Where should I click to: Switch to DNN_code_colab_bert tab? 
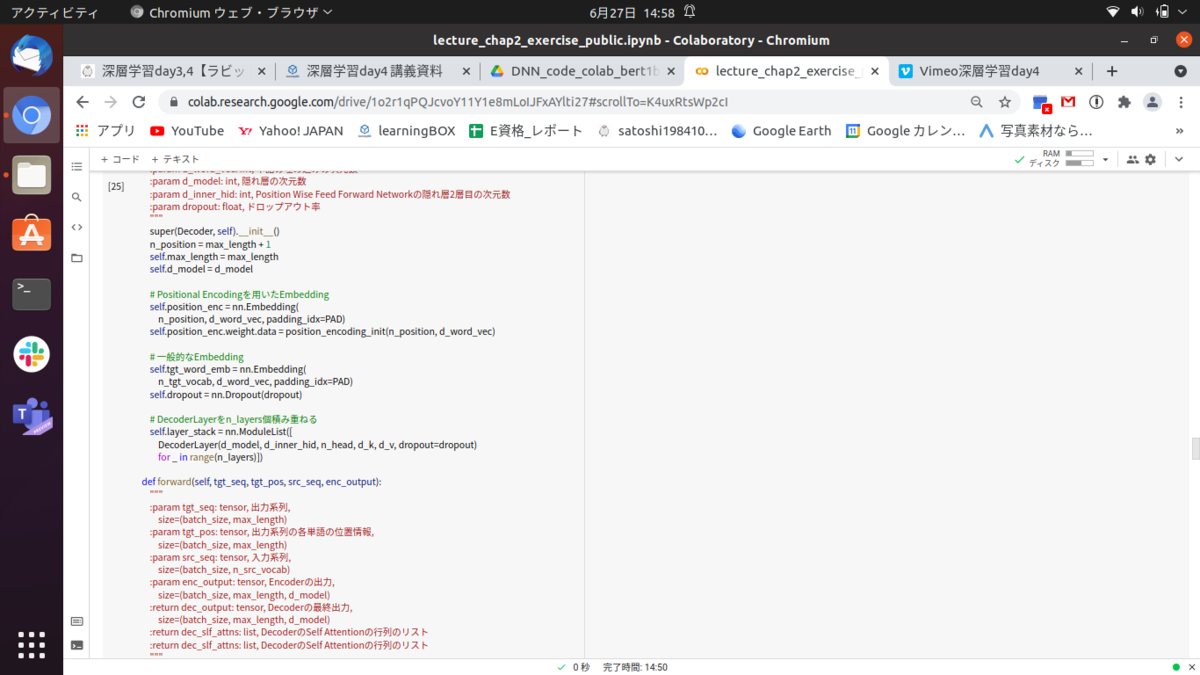pyautogui.click(x=583, y=71)
